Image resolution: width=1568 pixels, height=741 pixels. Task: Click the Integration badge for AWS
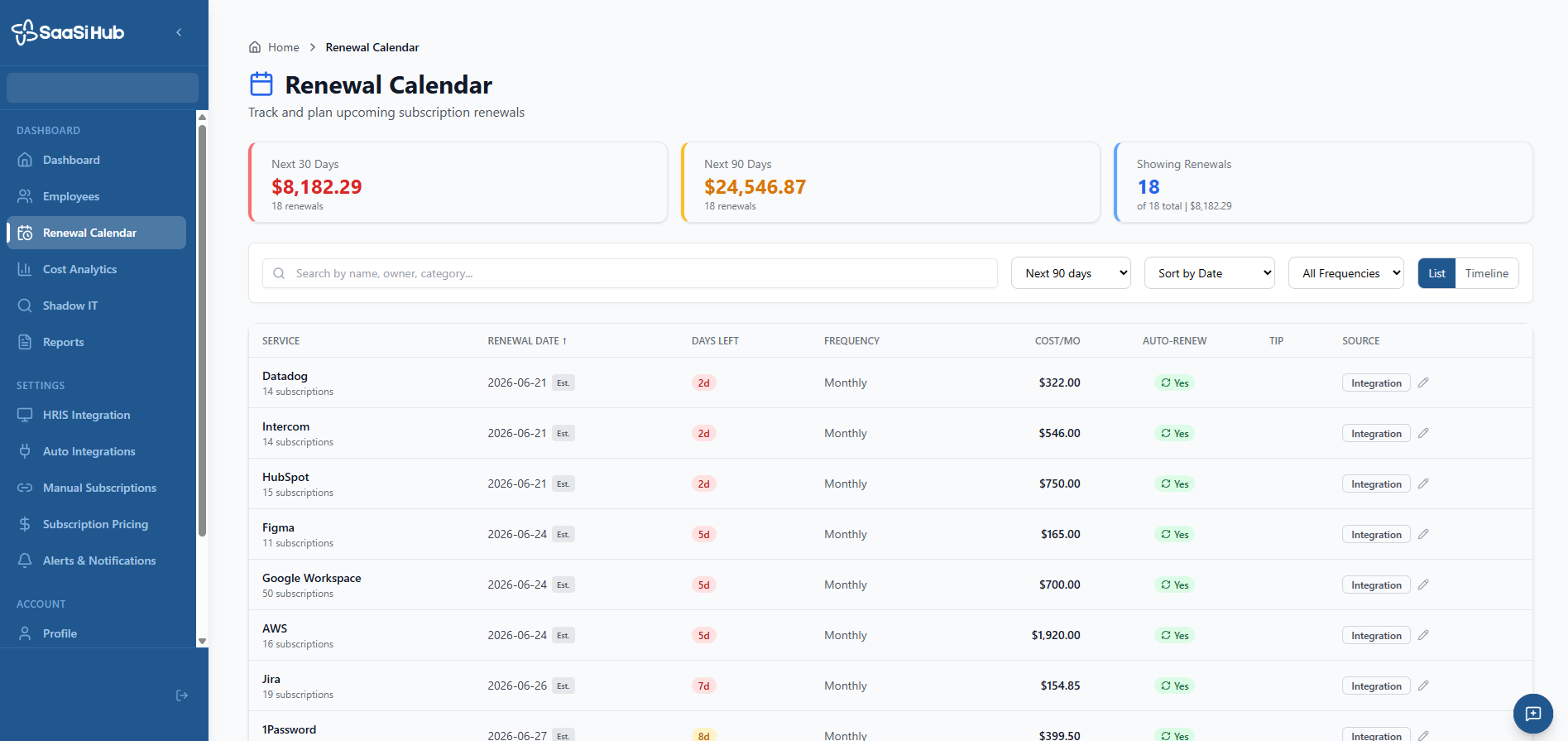pyautogui.click(x=1376, y=636)
